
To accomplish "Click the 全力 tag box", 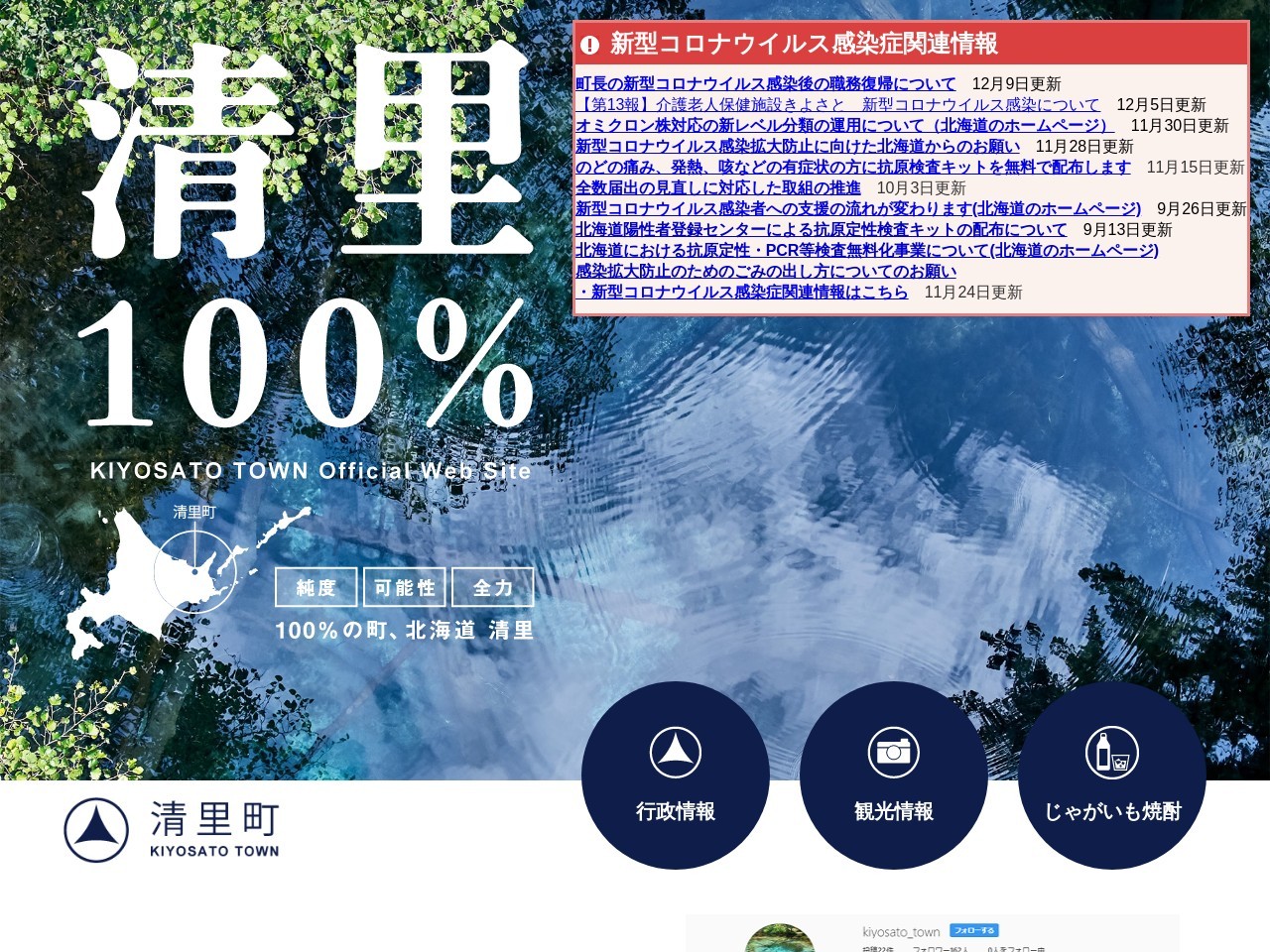I will [x=493, y=588].
